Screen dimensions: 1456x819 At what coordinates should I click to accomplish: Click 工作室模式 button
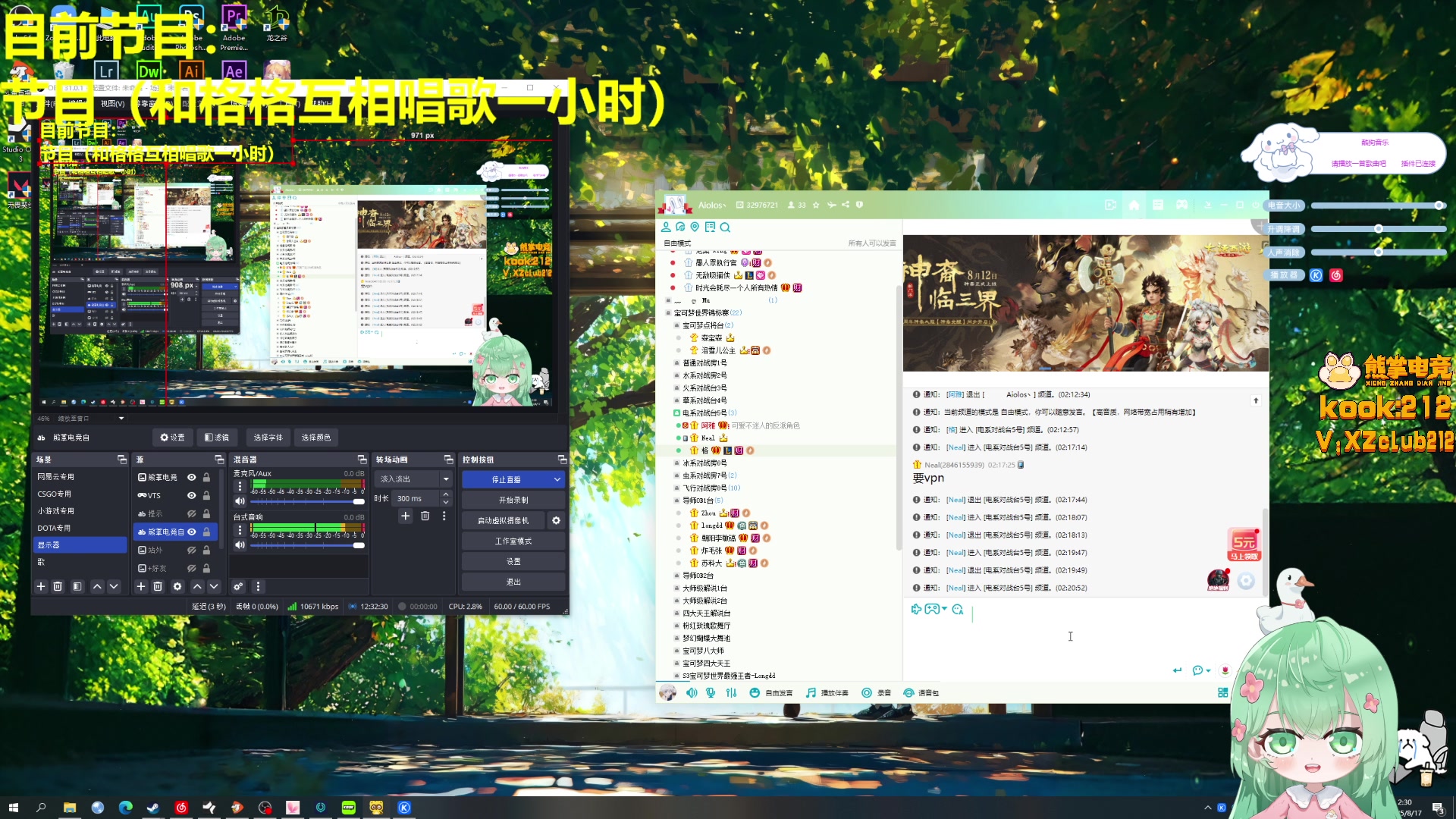513,541
